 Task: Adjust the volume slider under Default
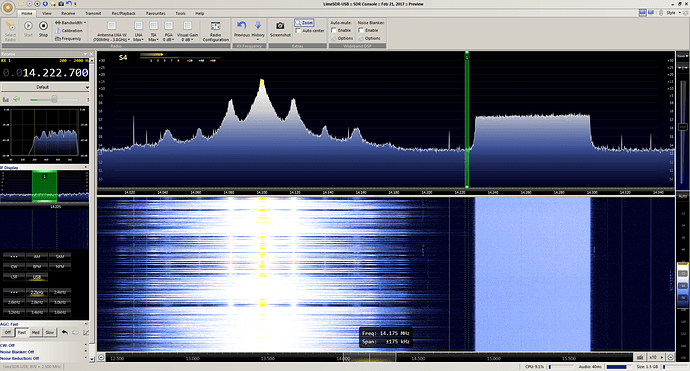[54, 99]
